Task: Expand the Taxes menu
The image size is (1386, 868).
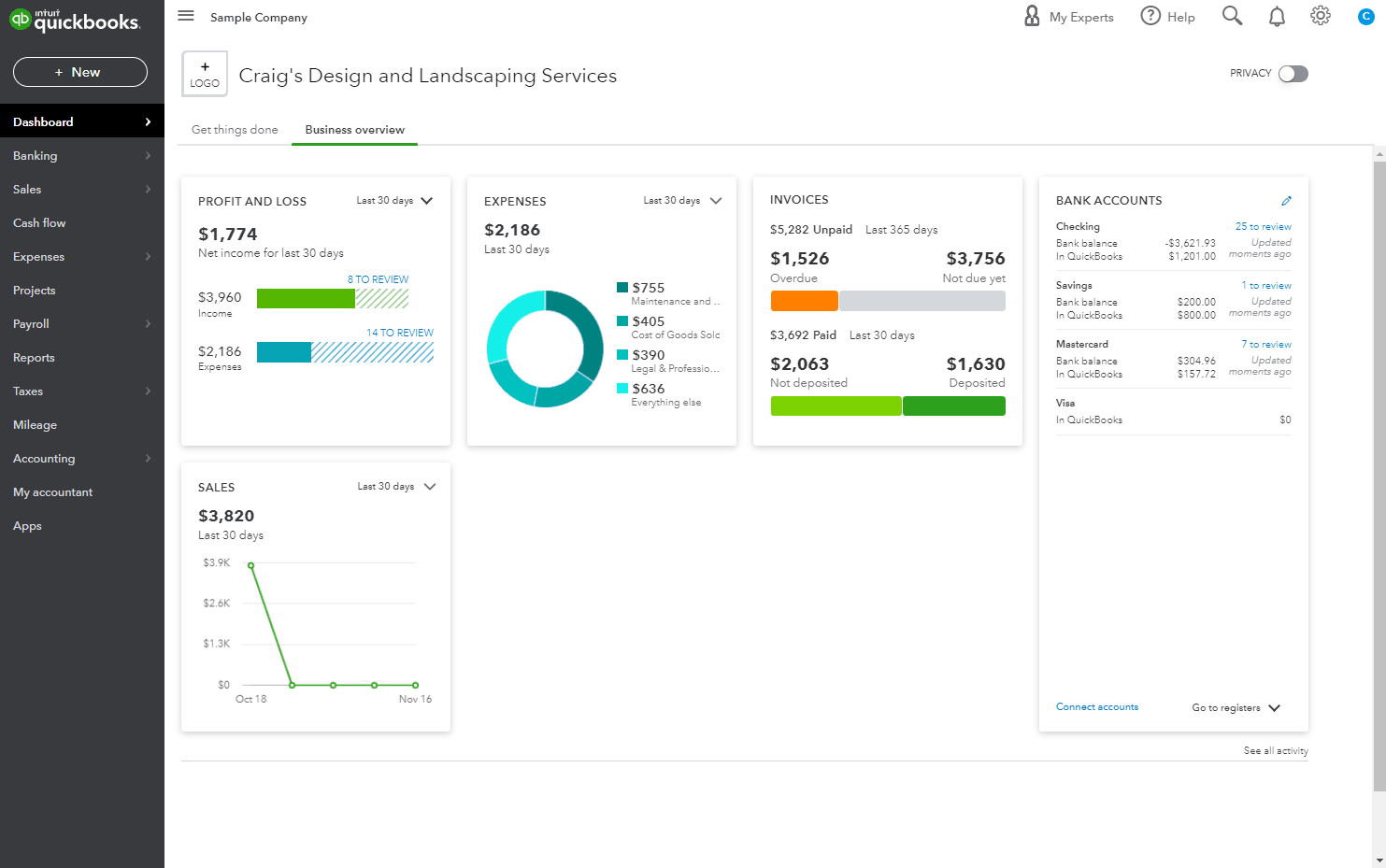Action: pos(82,391)
